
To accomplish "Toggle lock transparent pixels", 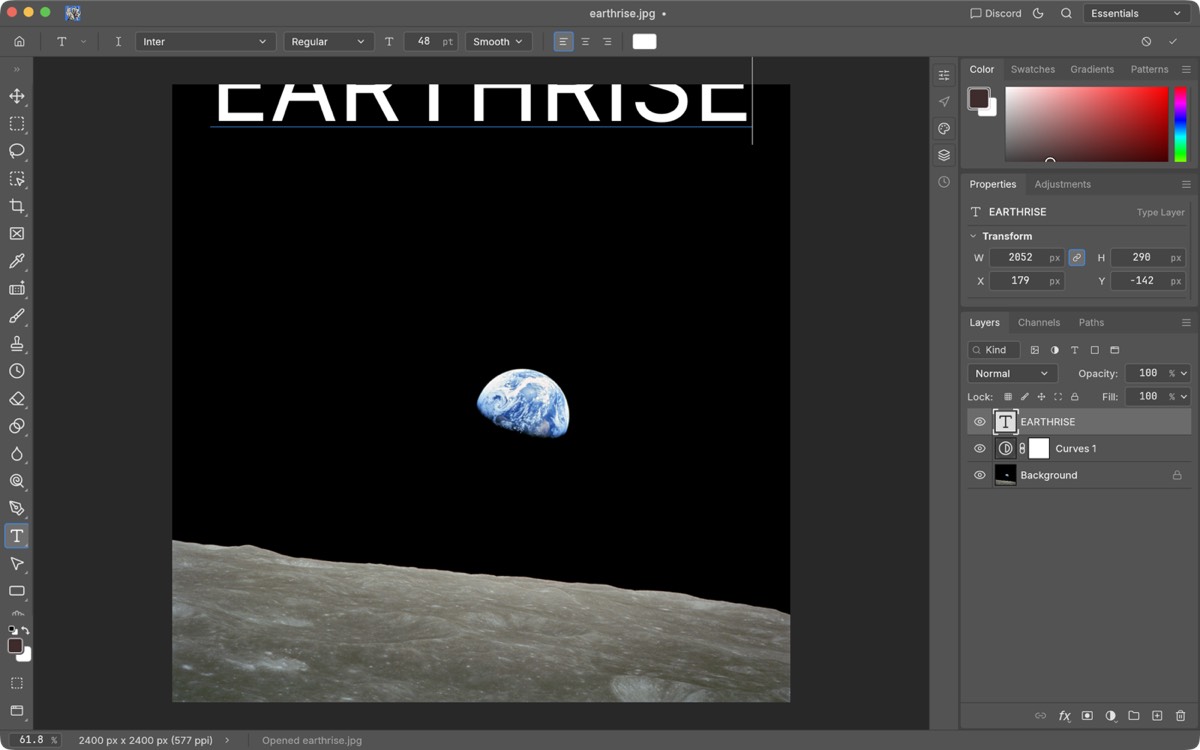I will [x=1008, y=397].
